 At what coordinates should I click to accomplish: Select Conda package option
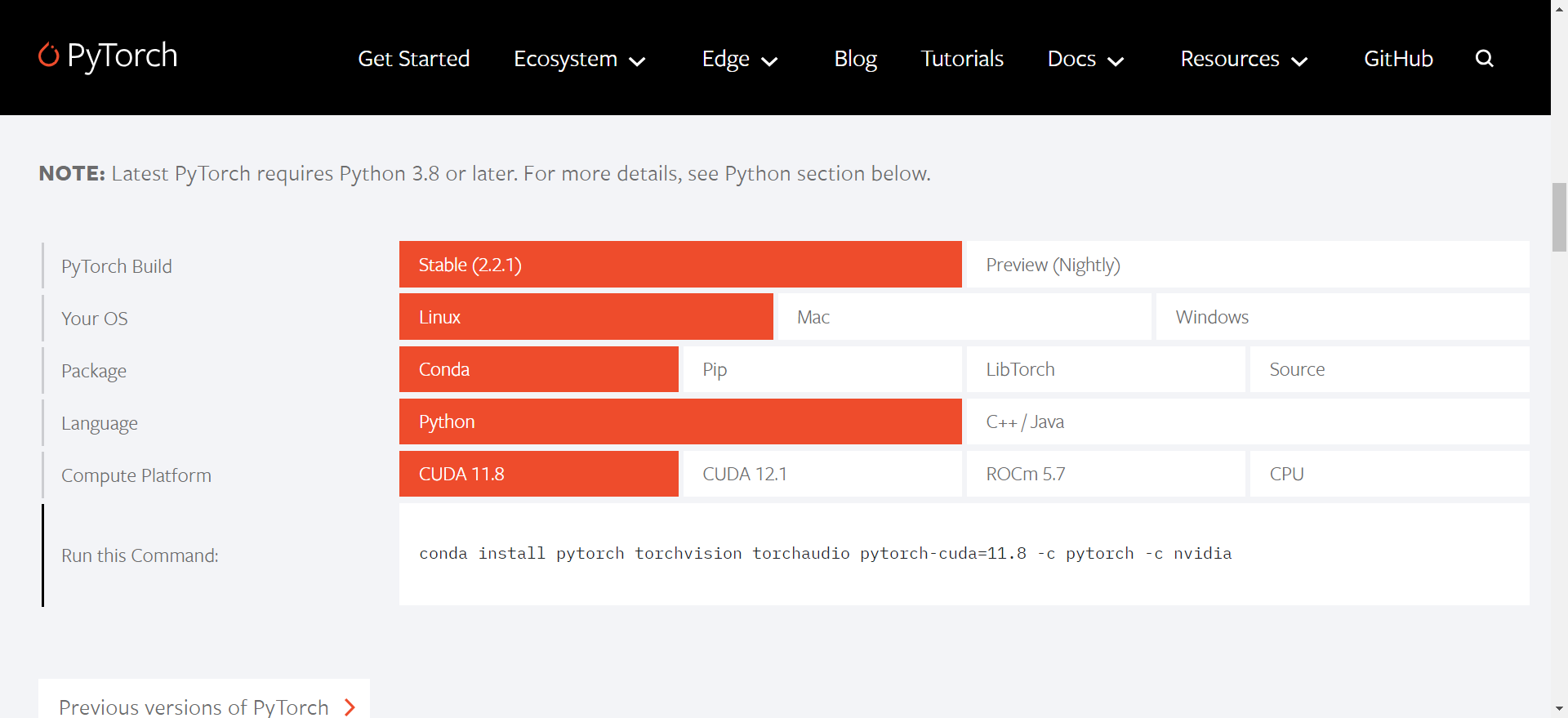(x=539, y=369)
